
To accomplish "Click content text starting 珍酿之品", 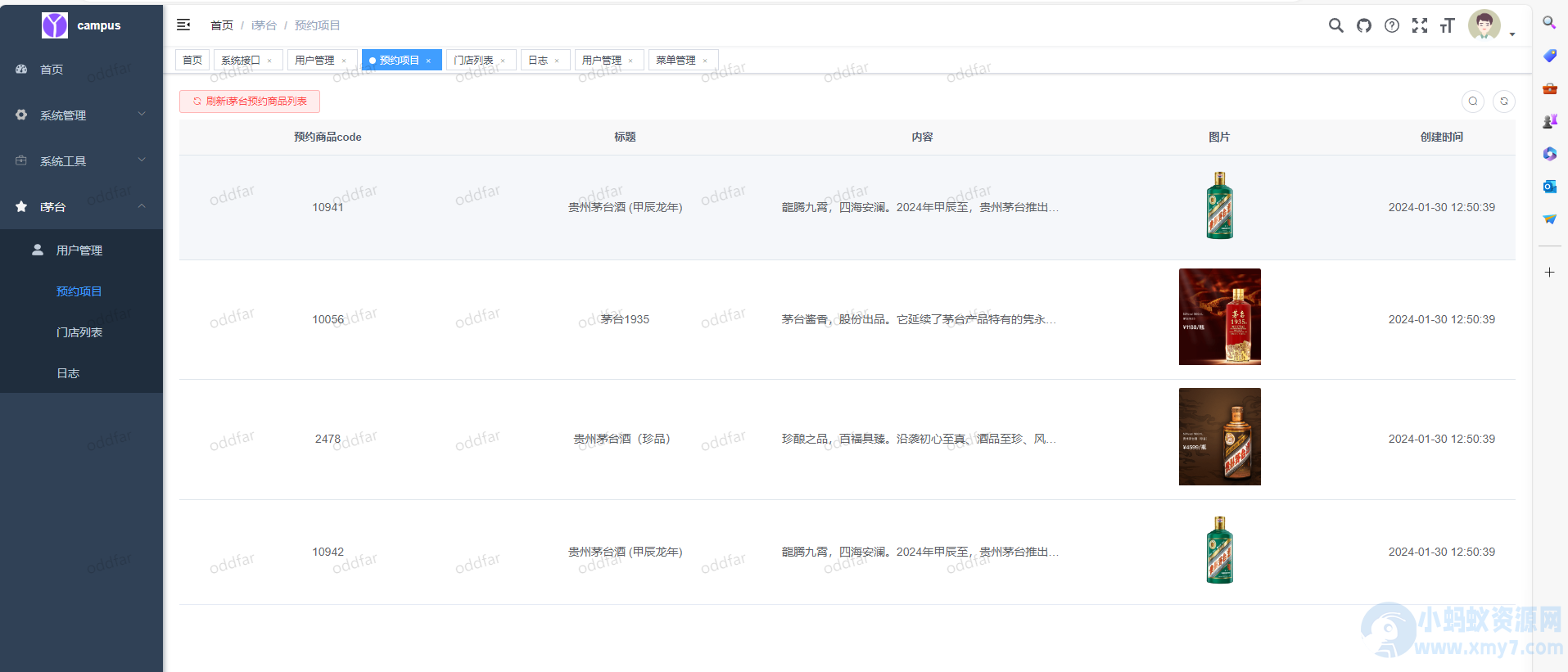I will tap(919, 439).
